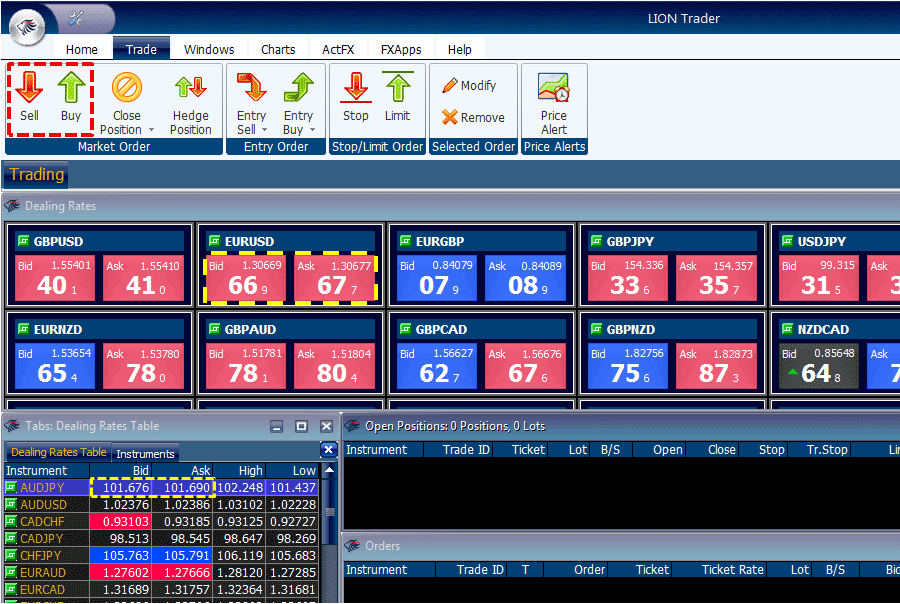Open the ActFX ribbon tab
Viewport: 900px width, 604px height.
(x=338, y=49)
